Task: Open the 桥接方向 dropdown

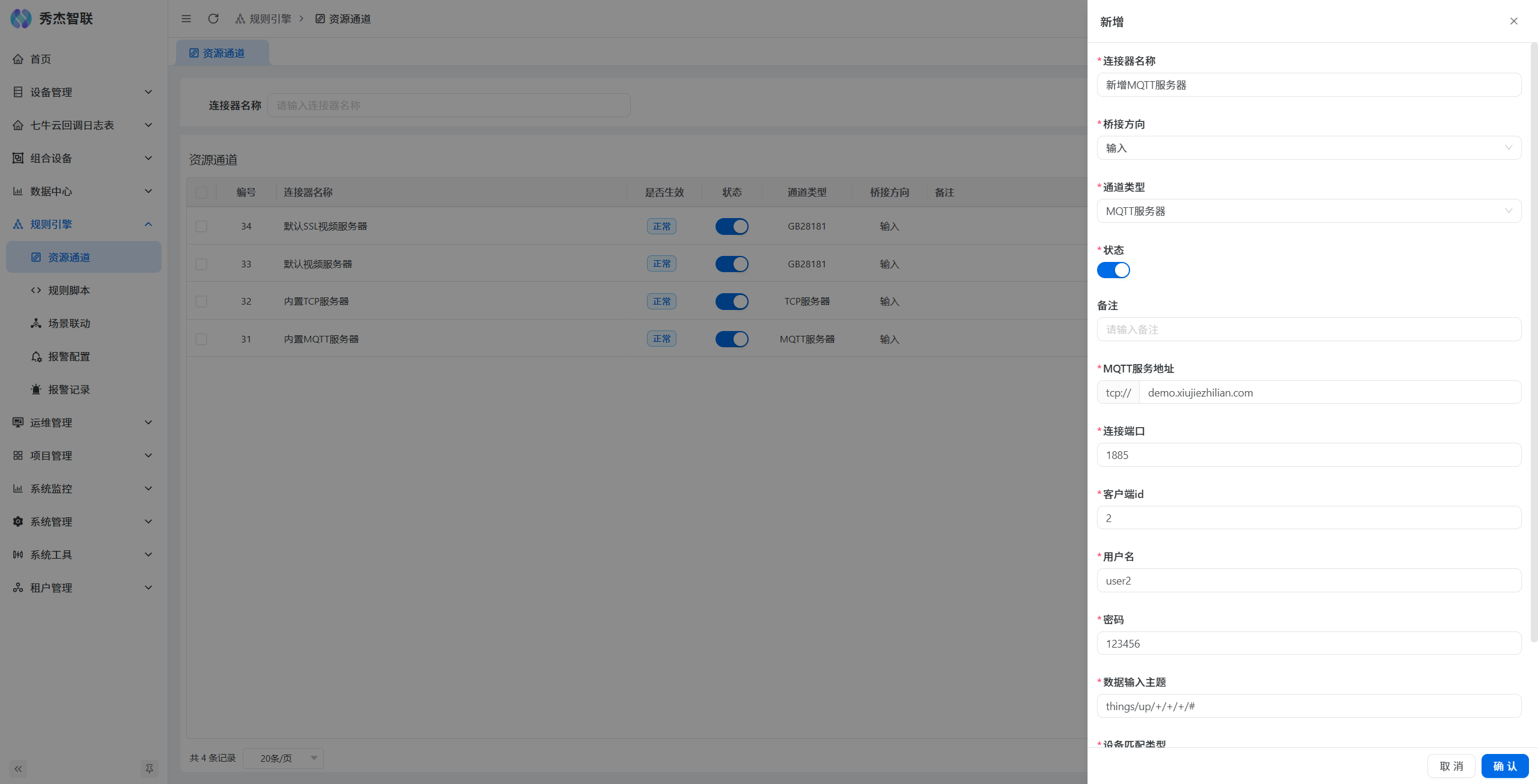Action: [x=1309, y=148]
